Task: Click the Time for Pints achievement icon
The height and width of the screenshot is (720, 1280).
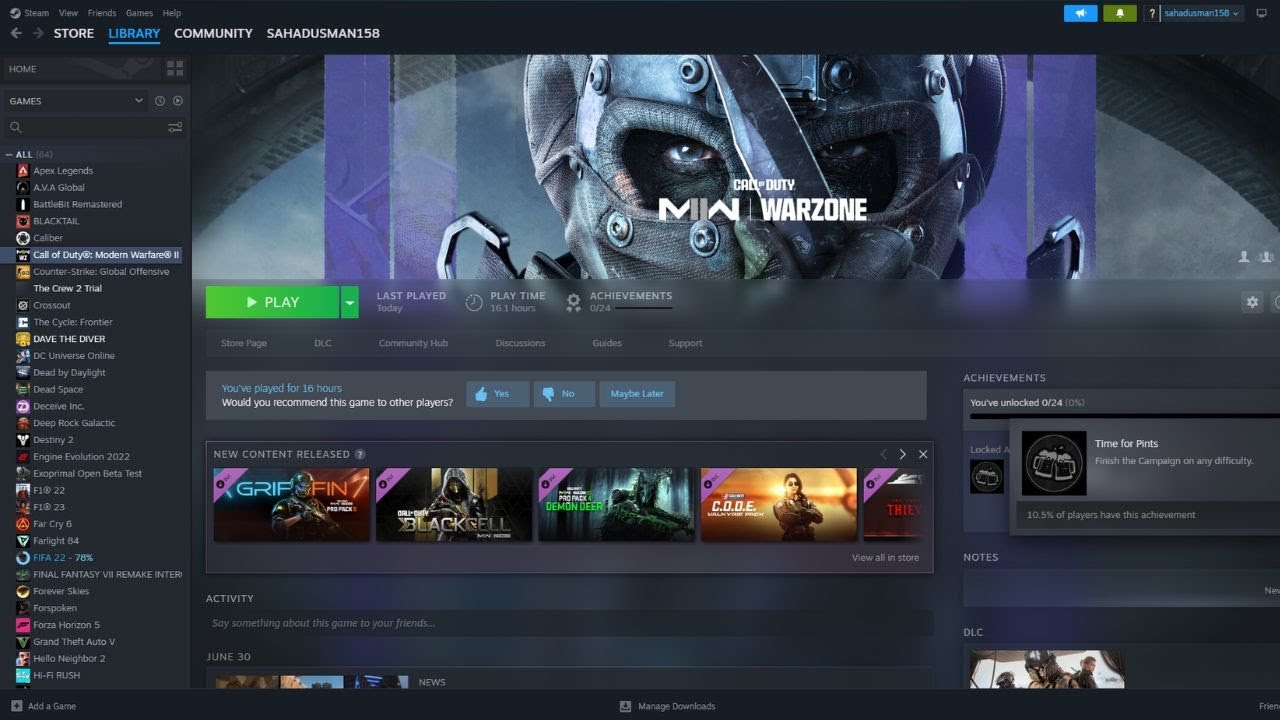Action: click(1054, 463)
